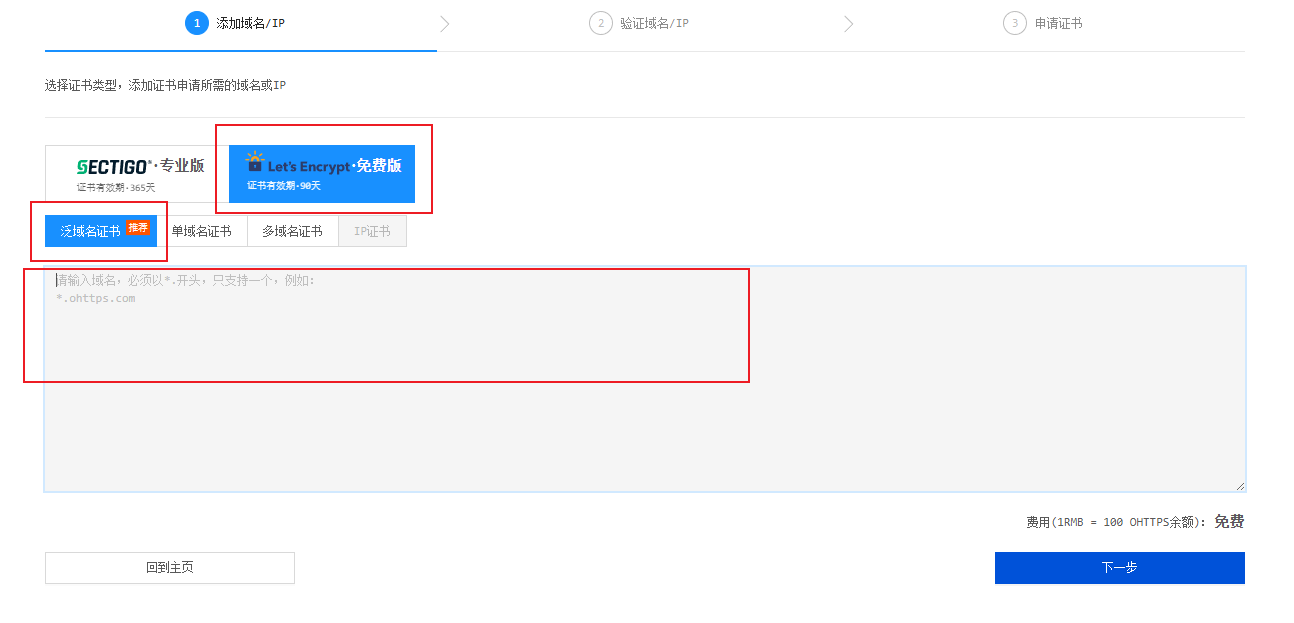
Task: Click the Sectigo brand logo
Action: (115, 166)
